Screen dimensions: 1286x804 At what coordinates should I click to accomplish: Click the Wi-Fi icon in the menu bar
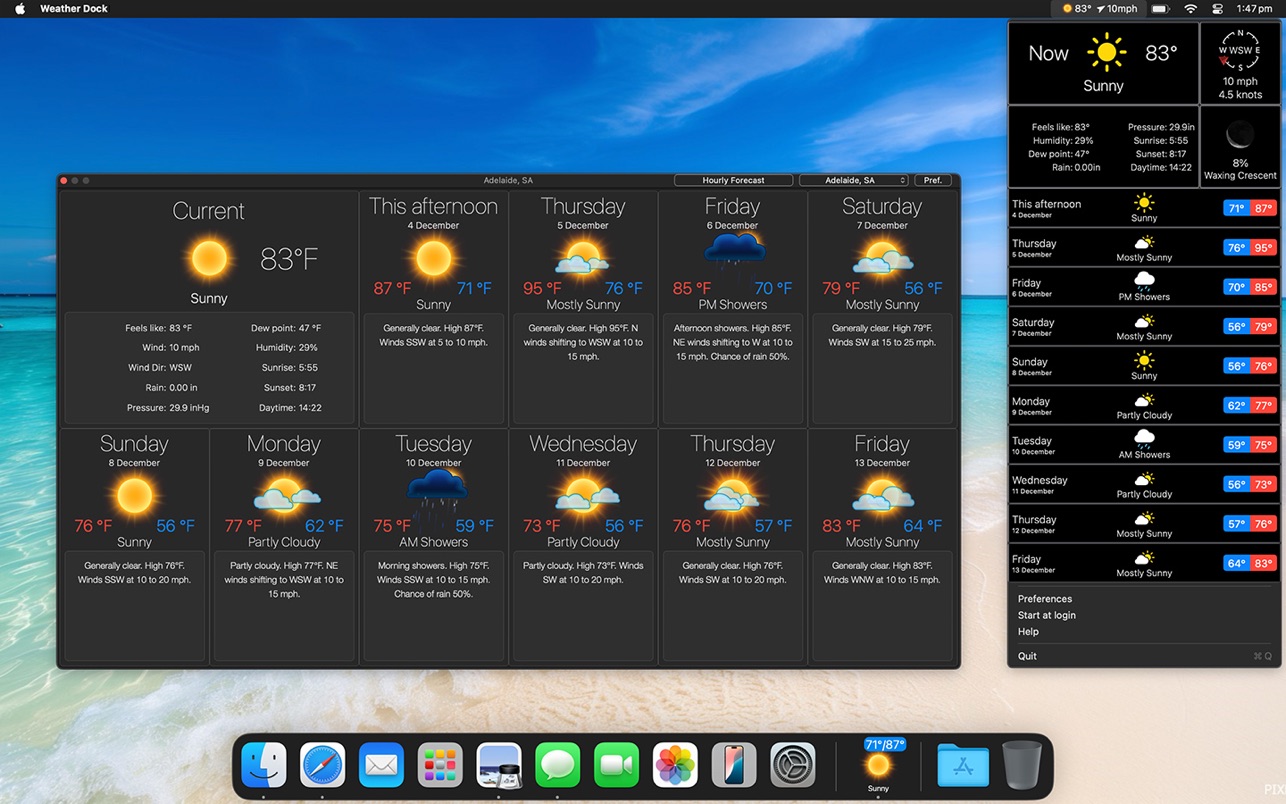[x=1190, y=9]
